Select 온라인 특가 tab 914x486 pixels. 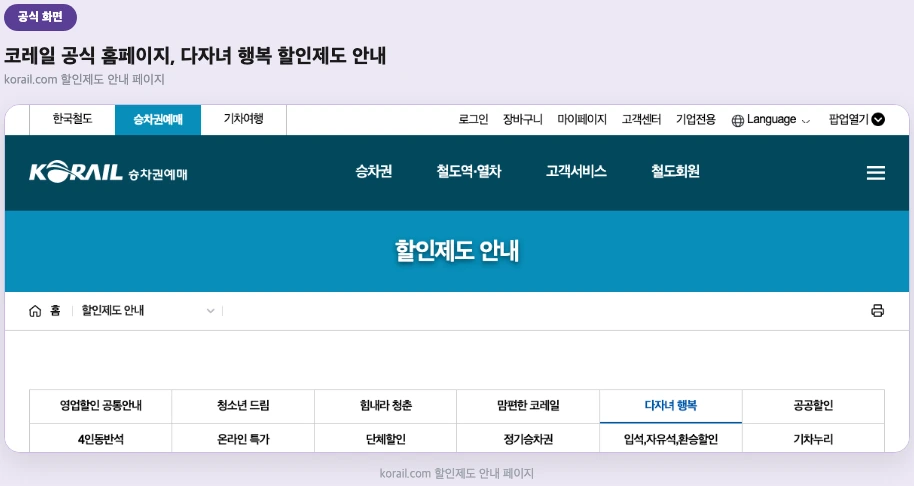[x=243, y=438]
